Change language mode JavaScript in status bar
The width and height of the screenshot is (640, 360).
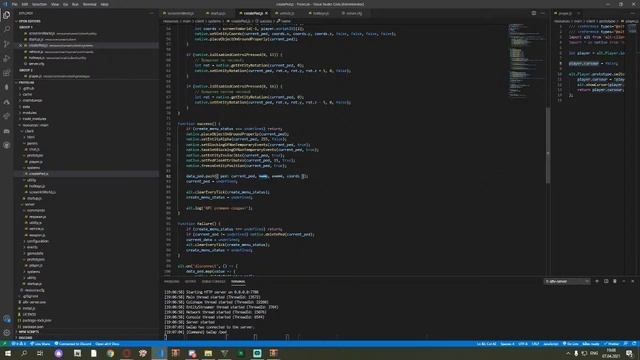point(551,344)
